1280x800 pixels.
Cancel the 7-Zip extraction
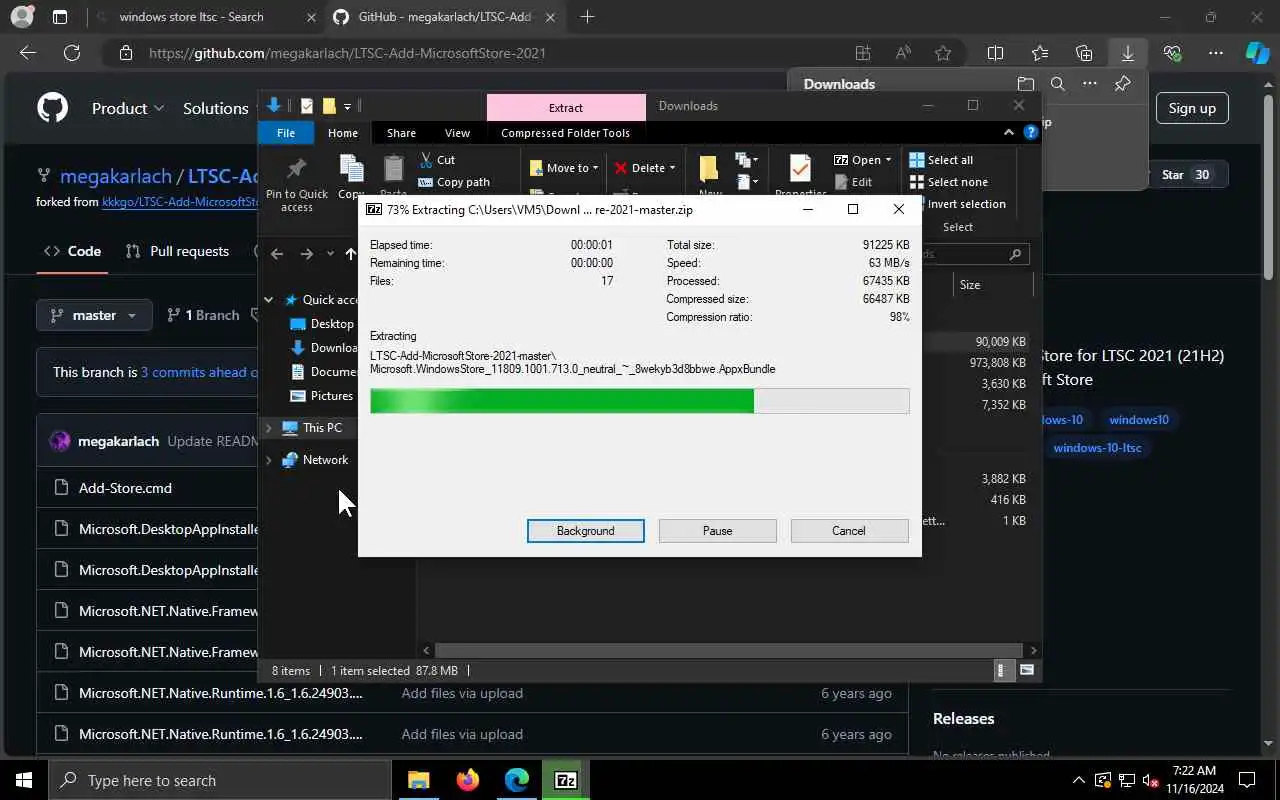click(x=848, y=531)
